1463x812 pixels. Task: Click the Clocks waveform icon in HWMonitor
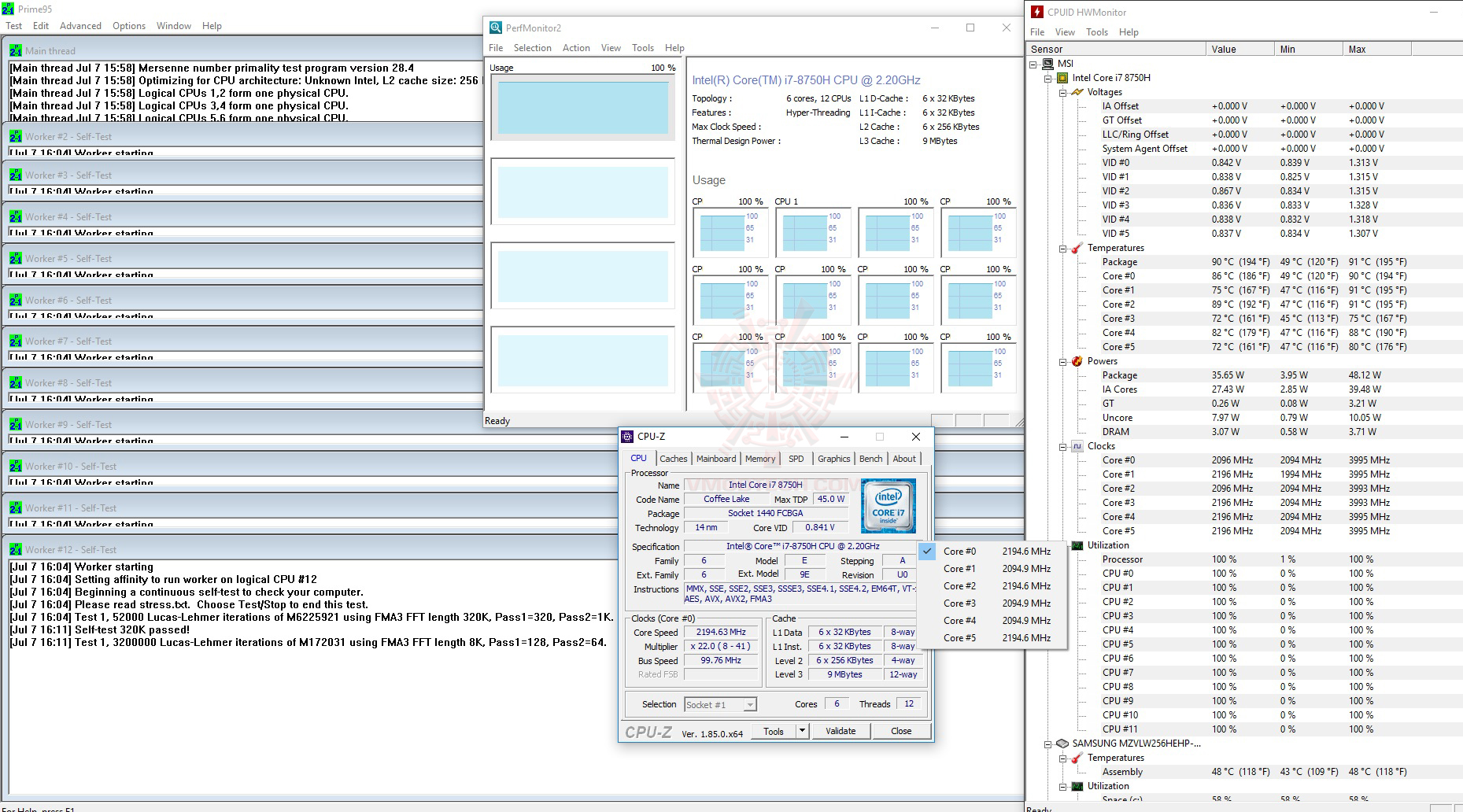click(x=1077, y=446)
